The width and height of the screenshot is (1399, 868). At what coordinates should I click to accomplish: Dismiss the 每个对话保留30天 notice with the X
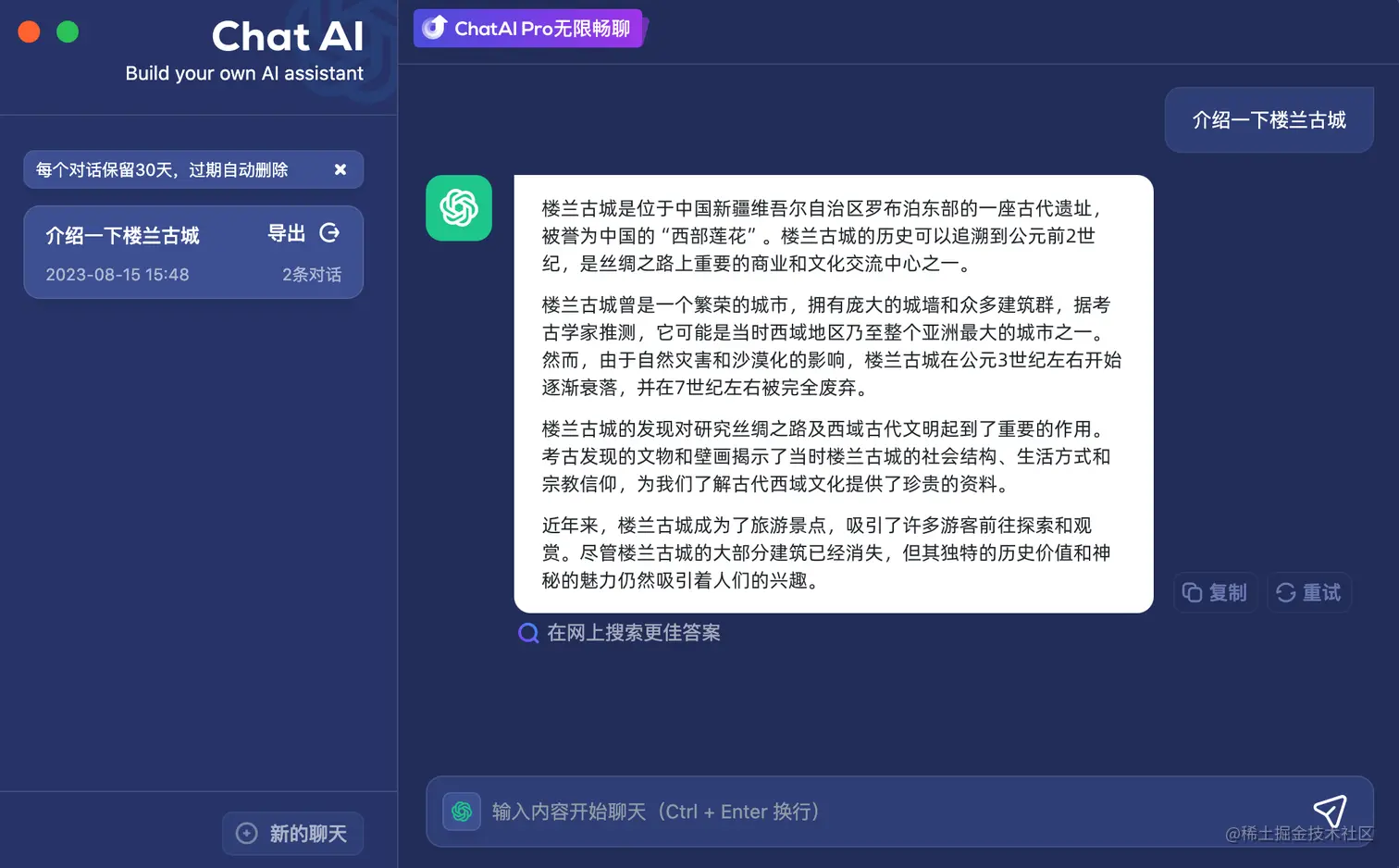pyautogui.click(x=340, y=169)
